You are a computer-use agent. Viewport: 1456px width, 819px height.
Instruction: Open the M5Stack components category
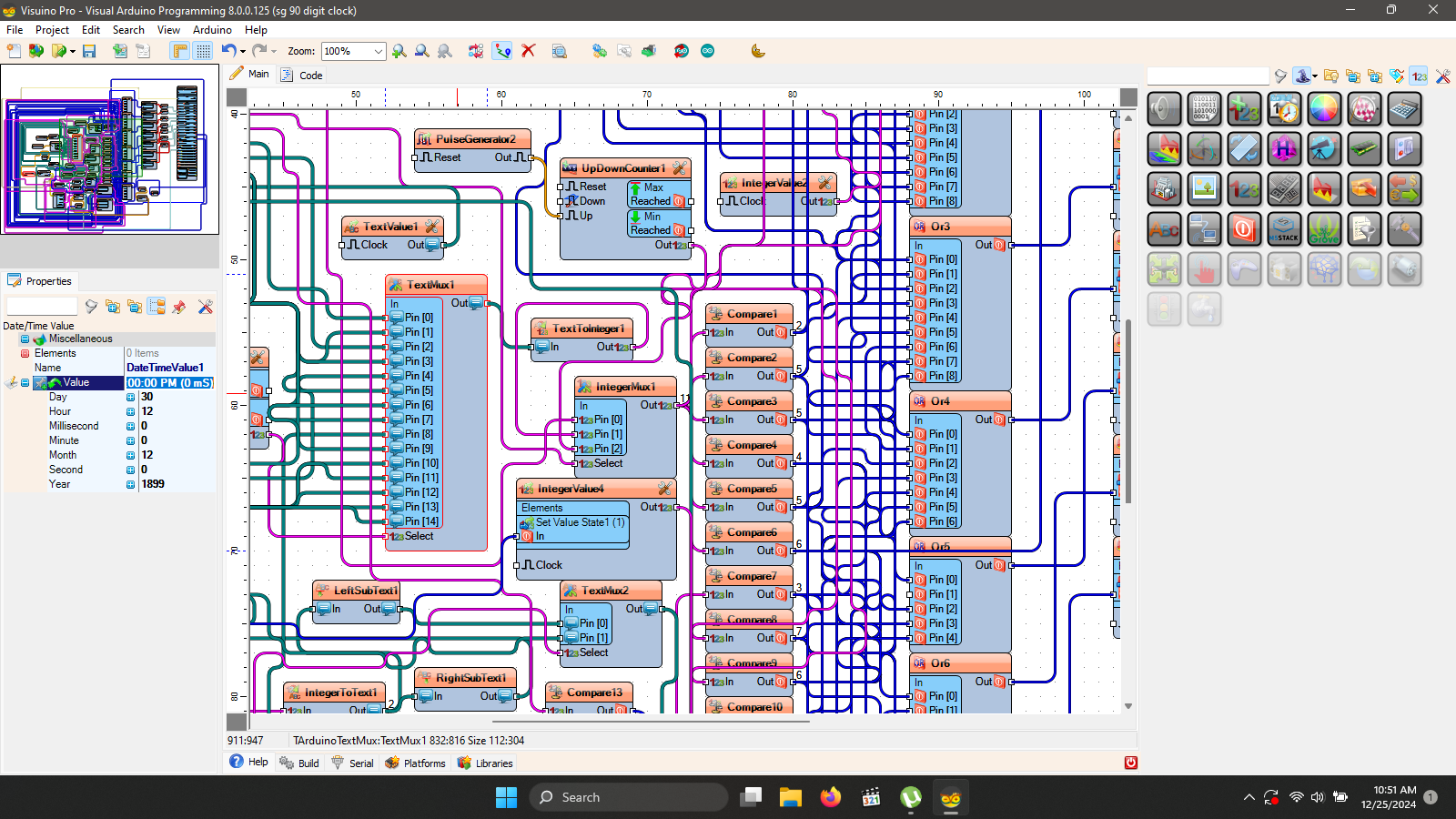pos(1284,229)
